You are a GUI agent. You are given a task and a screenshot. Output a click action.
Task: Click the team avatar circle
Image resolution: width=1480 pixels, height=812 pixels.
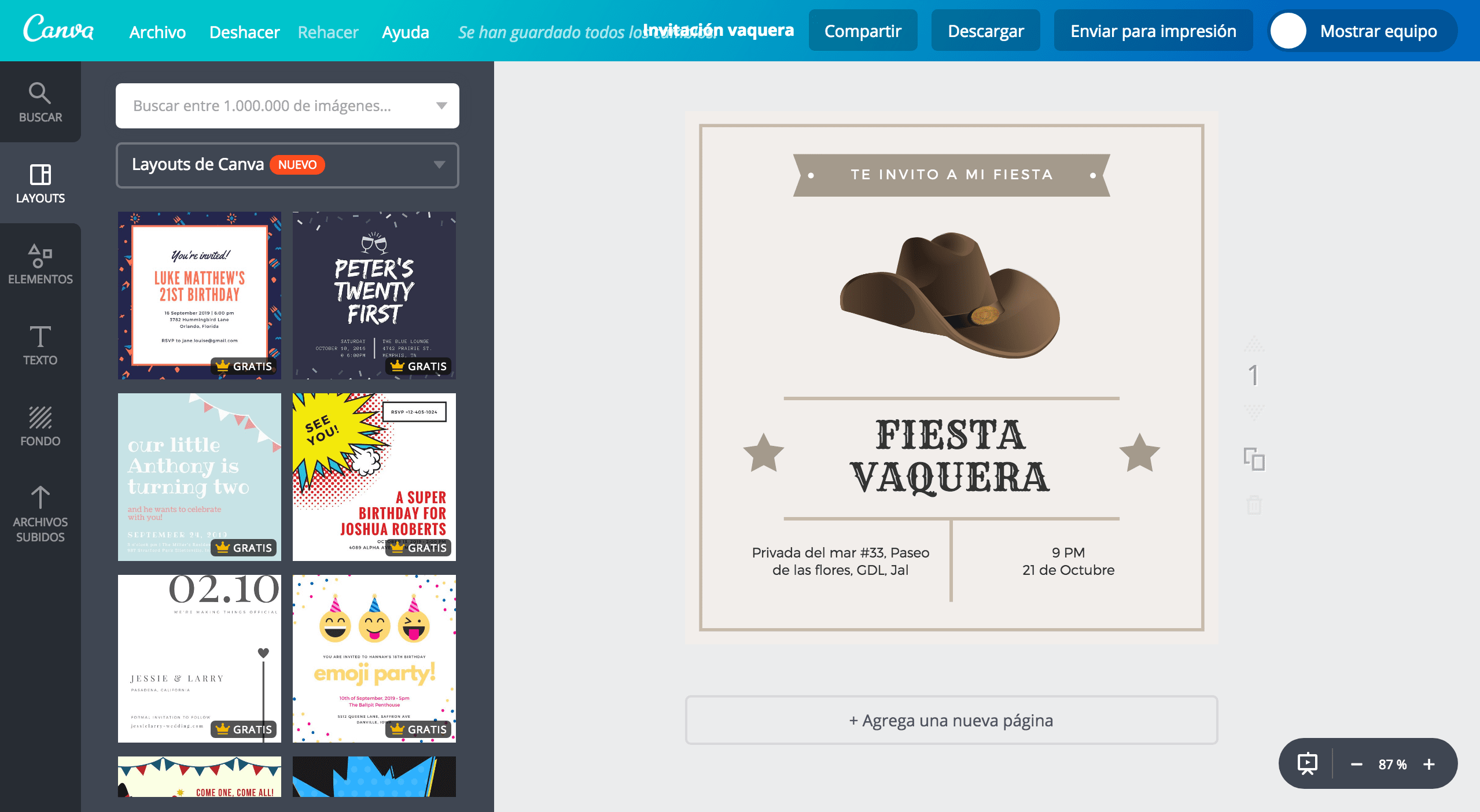point(1288,31)
